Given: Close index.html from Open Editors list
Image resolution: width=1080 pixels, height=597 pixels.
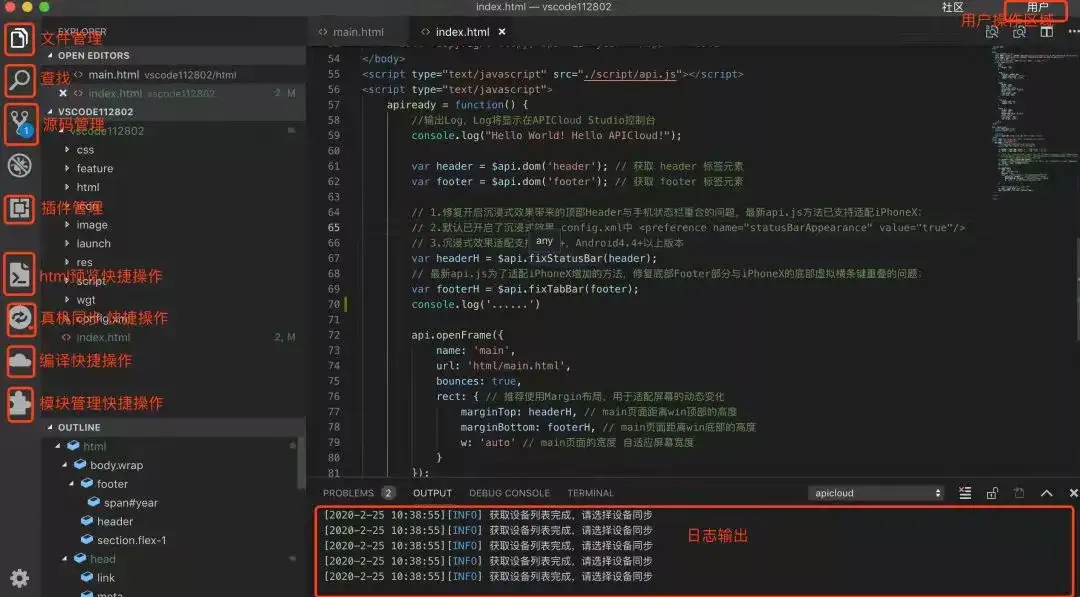Looking at the screenshot, I should coord(63,93).
